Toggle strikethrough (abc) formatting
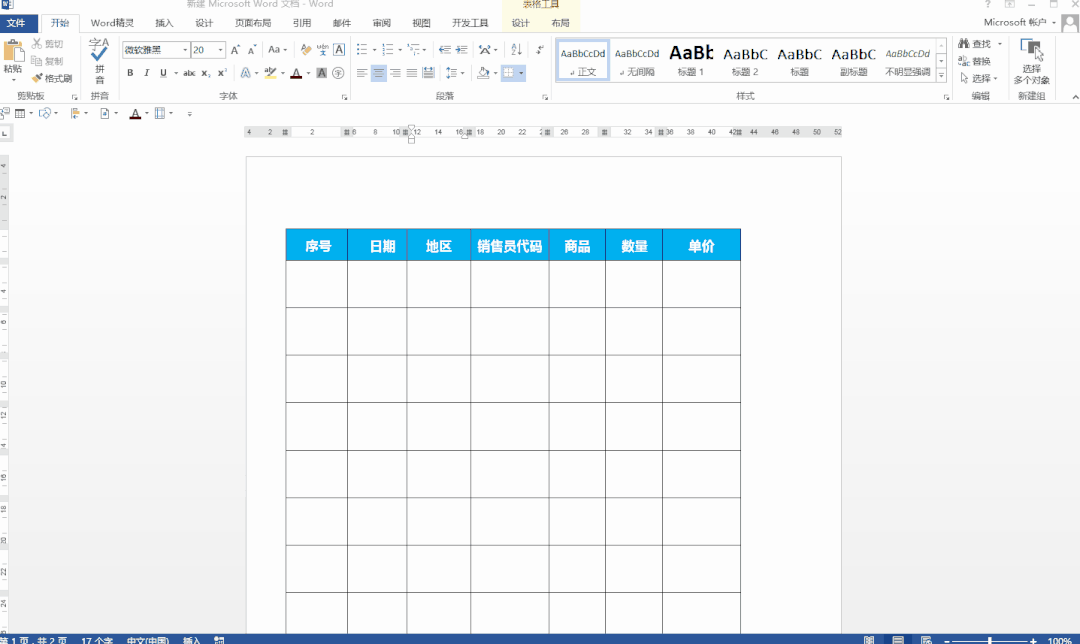 [189, 73]
